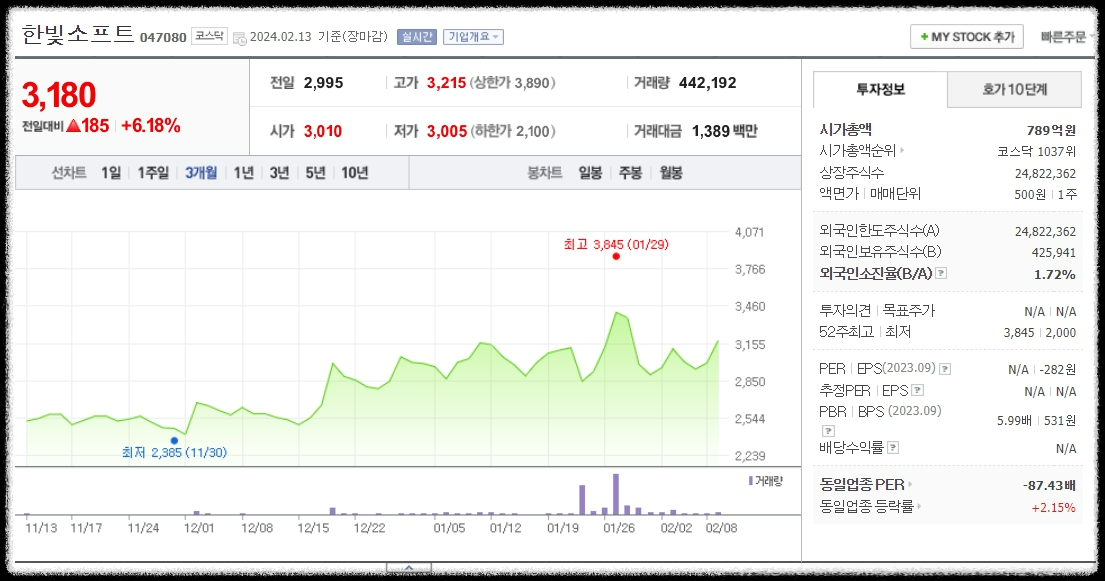Show the 월봉 candlestick chart

click(x=671, y=173)
